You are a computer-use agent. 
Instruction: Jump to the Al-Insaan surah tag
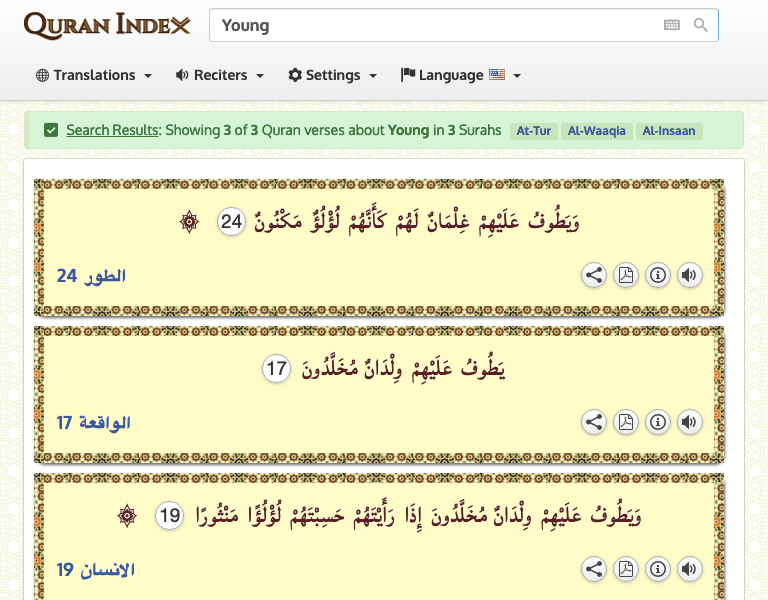(669, 131)
